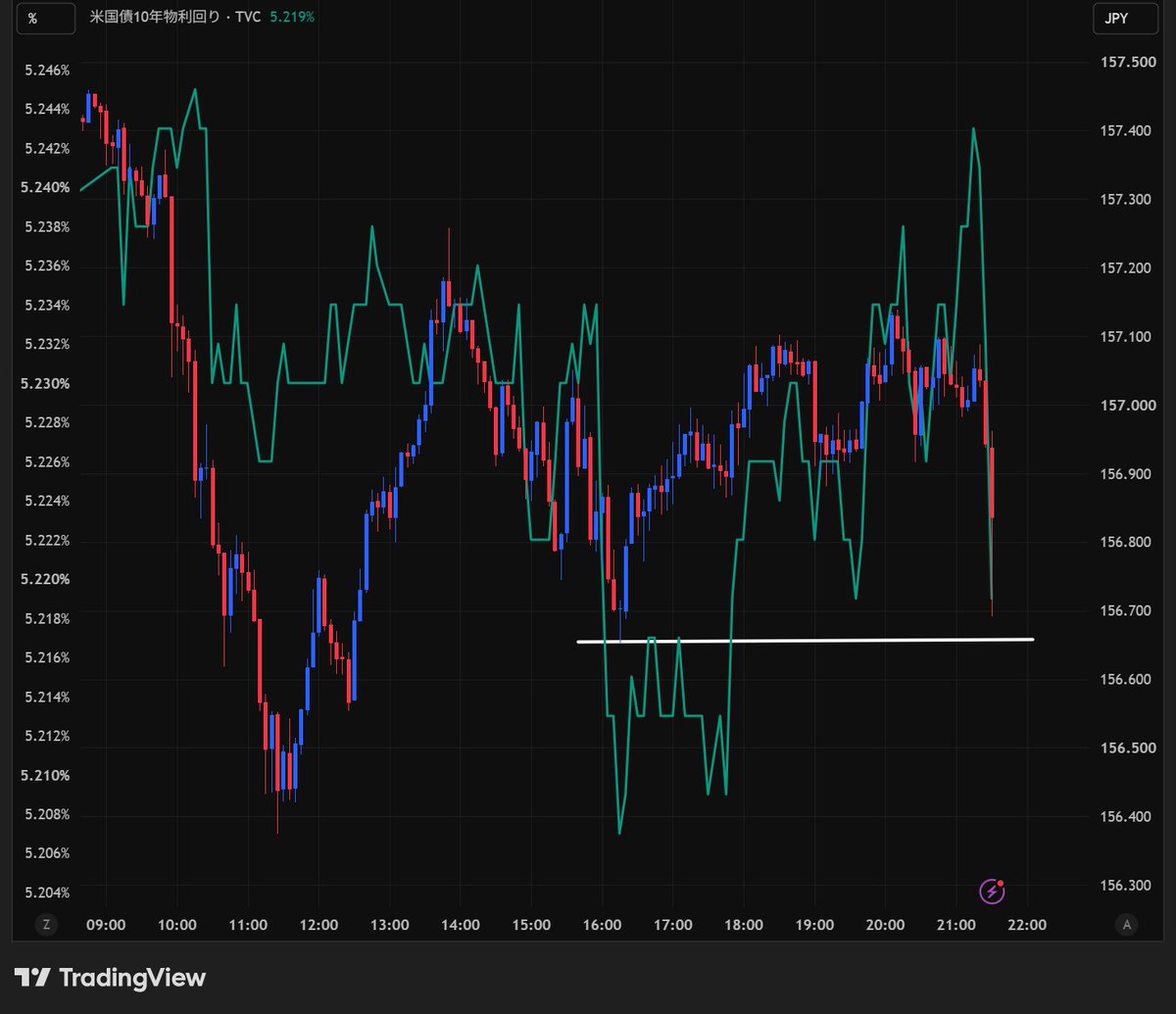Click the 21:00 time axis label

[956, 925]
